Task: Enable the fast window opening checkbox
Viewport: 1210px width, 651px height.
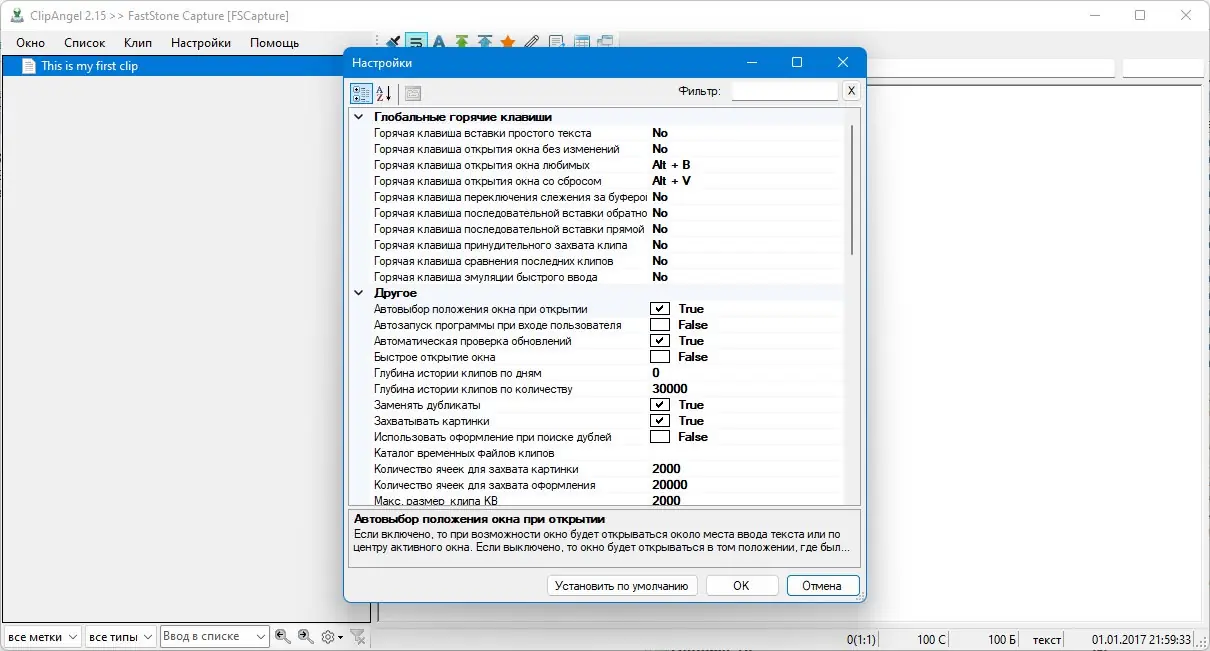Action: click(x=659, y=357)
